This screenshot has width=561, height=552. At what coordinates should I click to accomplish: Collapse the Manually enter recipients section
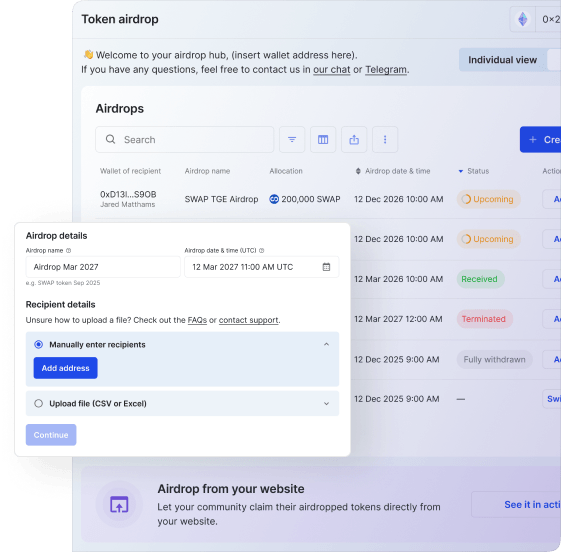[326, 345]
